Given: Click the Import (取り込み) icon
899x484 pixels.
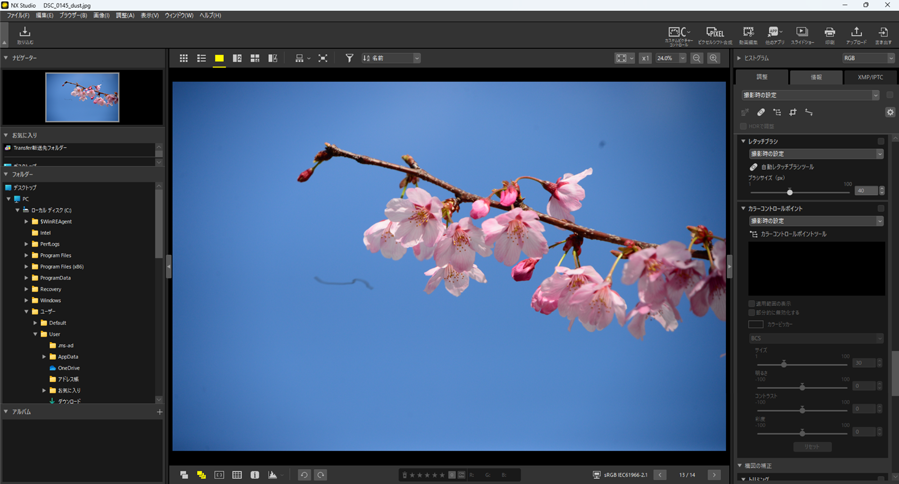Looking at the screenshot, I should pos(24,35).
